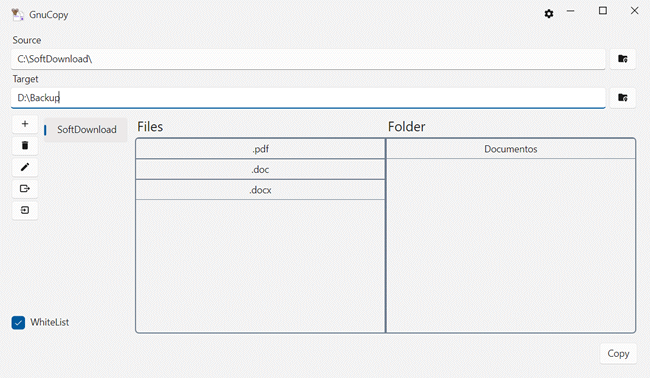The image size is (650, 378).
Task: Import profile using the import arrow icon
Action: tap(25, 210)
